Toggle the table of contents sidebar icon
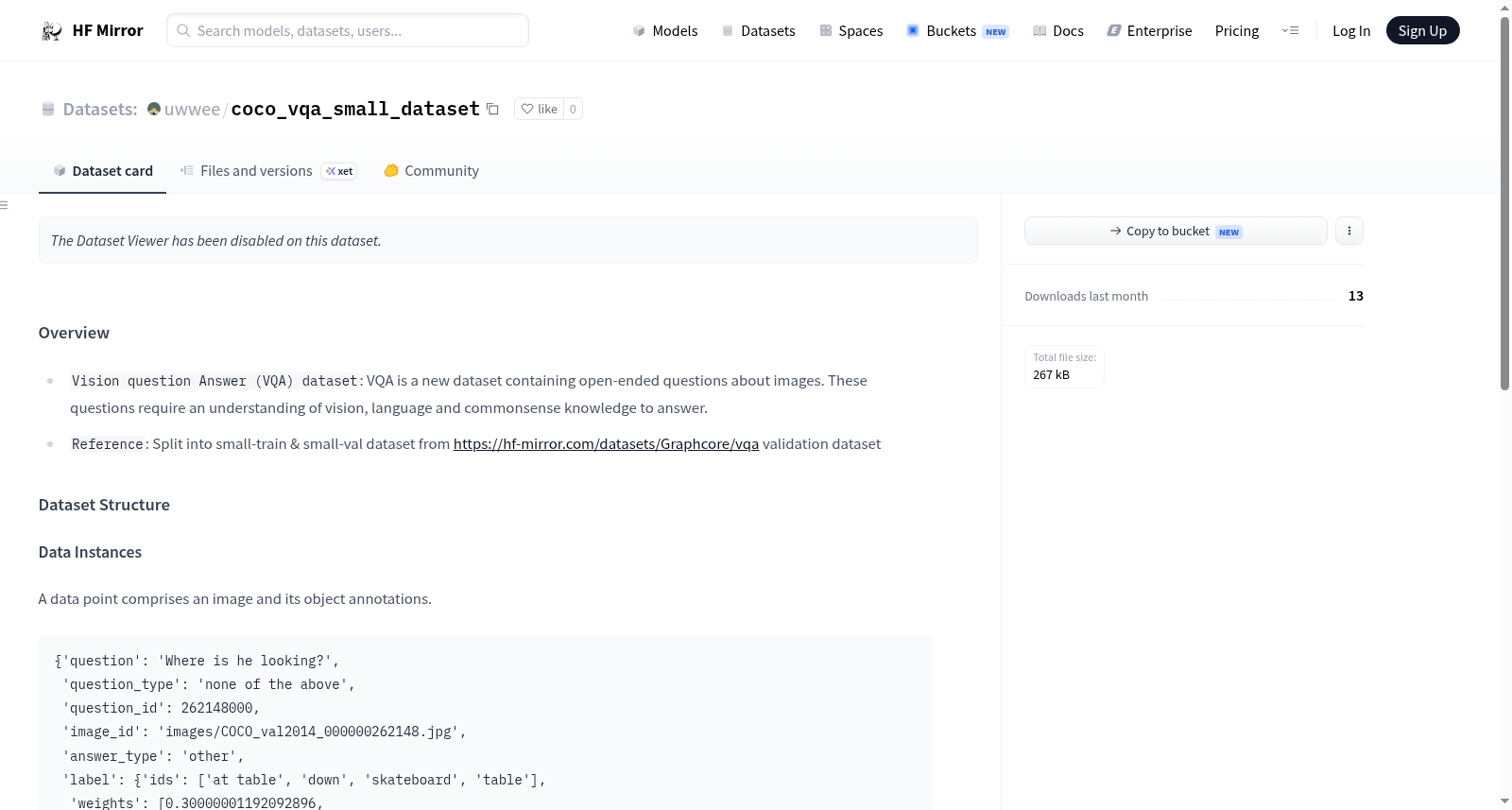1512x810 pixels. click(x=4, y=205)
